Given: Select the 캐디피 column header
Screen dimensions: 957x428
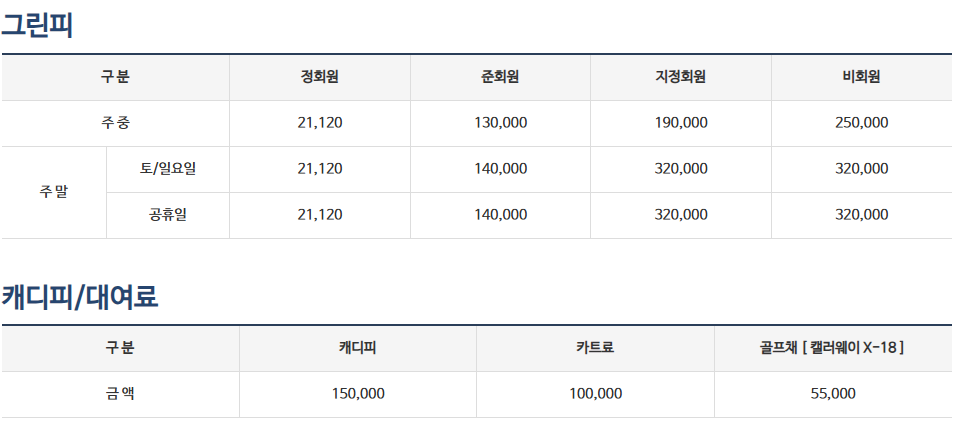Looking at the screenshot, I should (357, 348).
